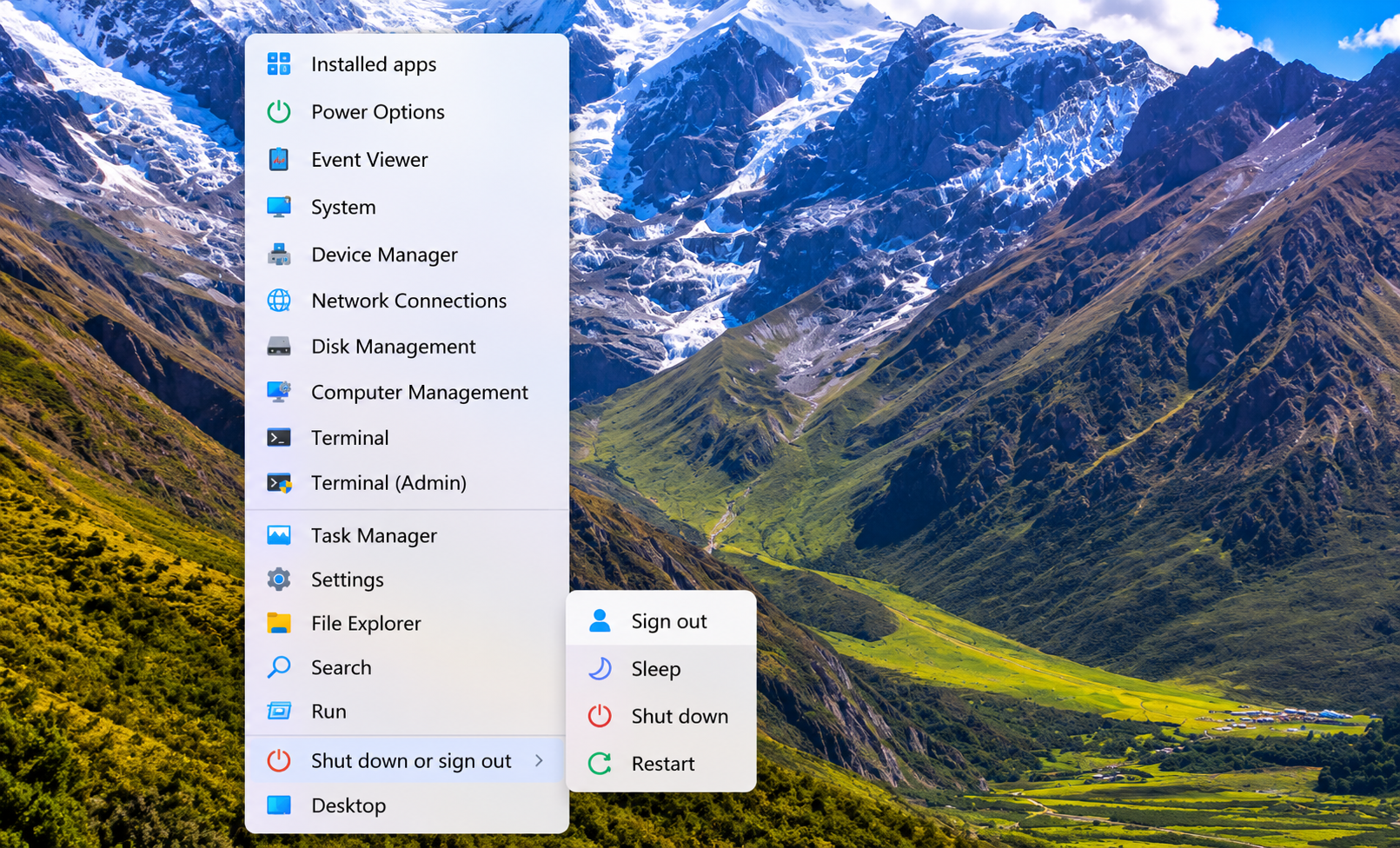
Task: Click the Network Connections globe icon
Action: click(x=279, y=300)
